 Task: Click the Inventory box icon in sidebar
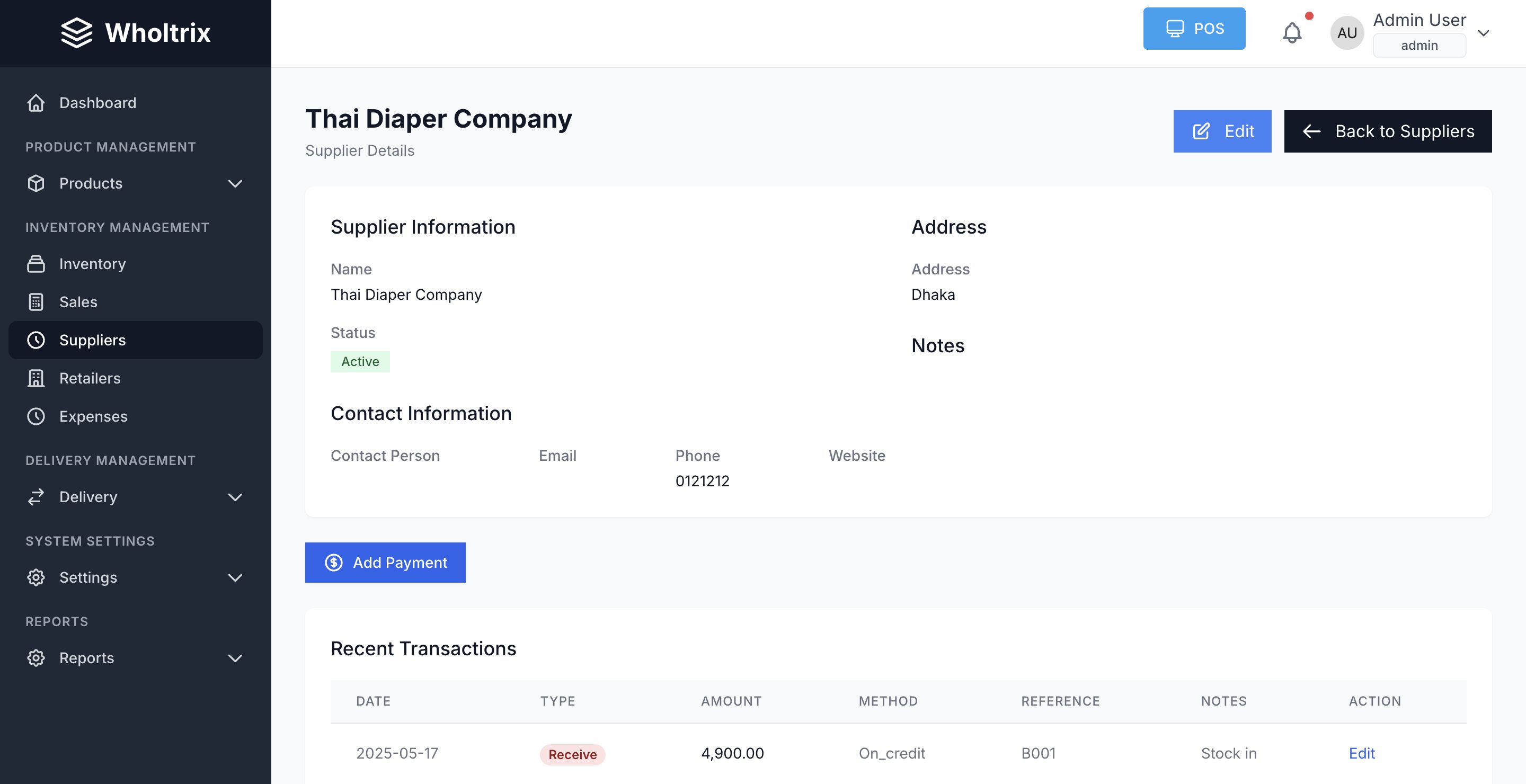pyautogui.click(x=36, y=264)
